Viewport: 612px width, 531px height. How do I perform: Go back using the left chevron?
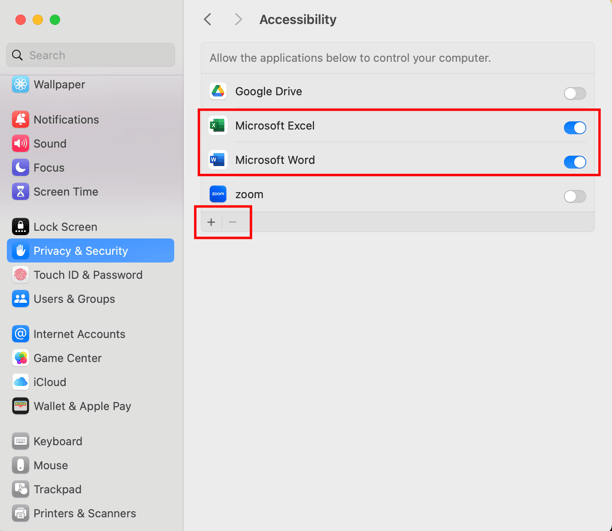click(x=208, y=20)
